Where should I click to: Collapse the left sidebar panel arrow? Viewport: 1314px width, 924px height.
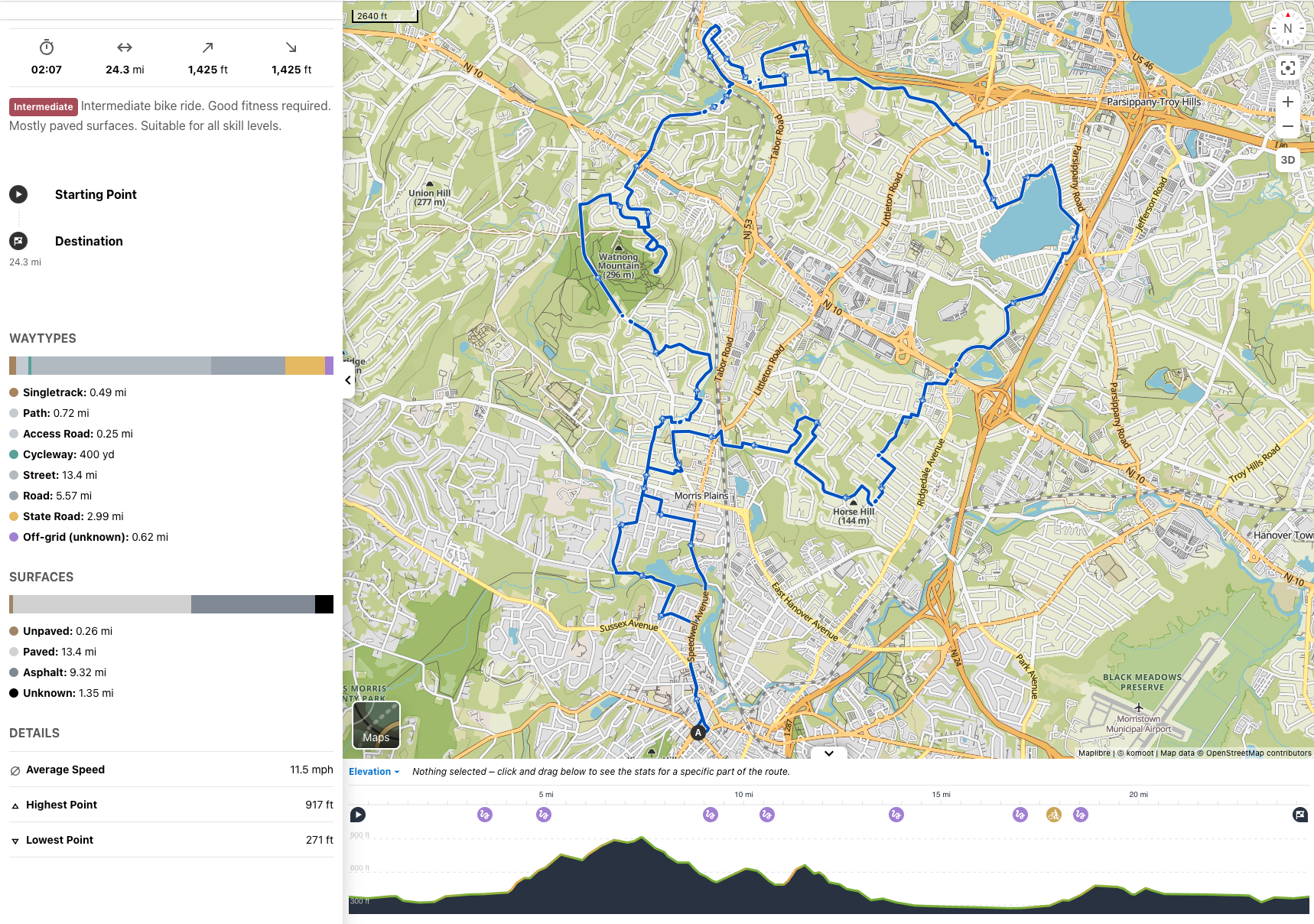[348, 380]
